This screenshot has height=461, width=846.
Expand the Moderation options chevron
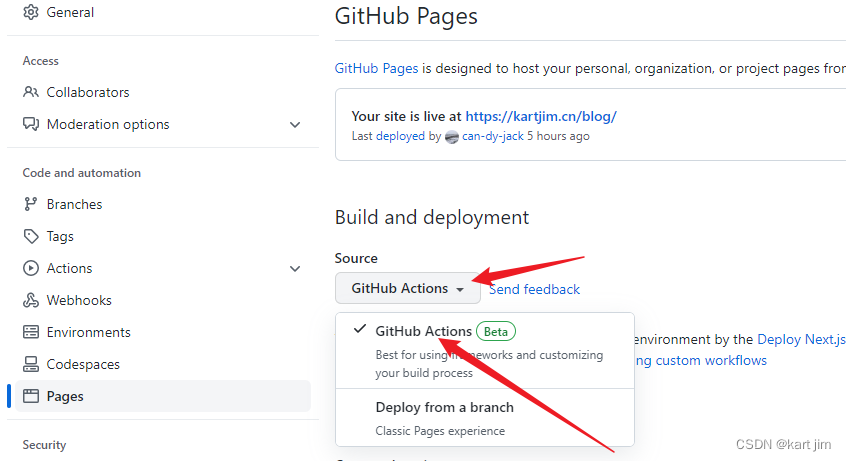point(295,124)
